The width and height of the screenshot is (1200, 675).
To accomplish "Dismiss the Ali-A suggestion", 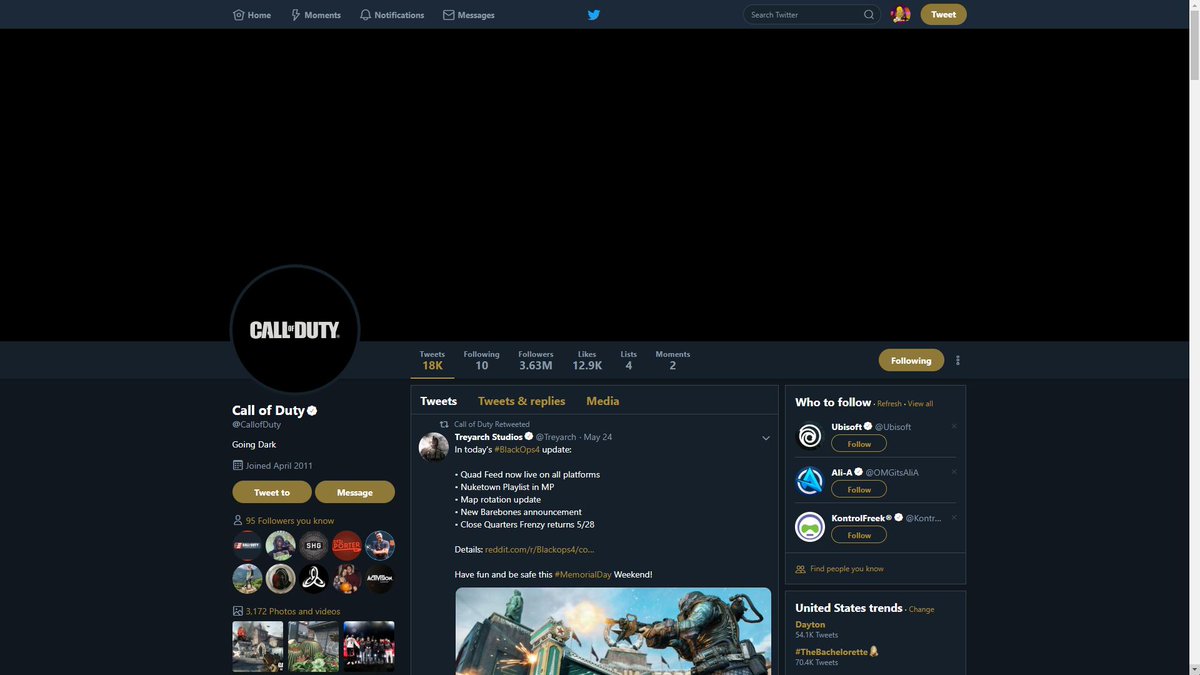I will 954,472.
